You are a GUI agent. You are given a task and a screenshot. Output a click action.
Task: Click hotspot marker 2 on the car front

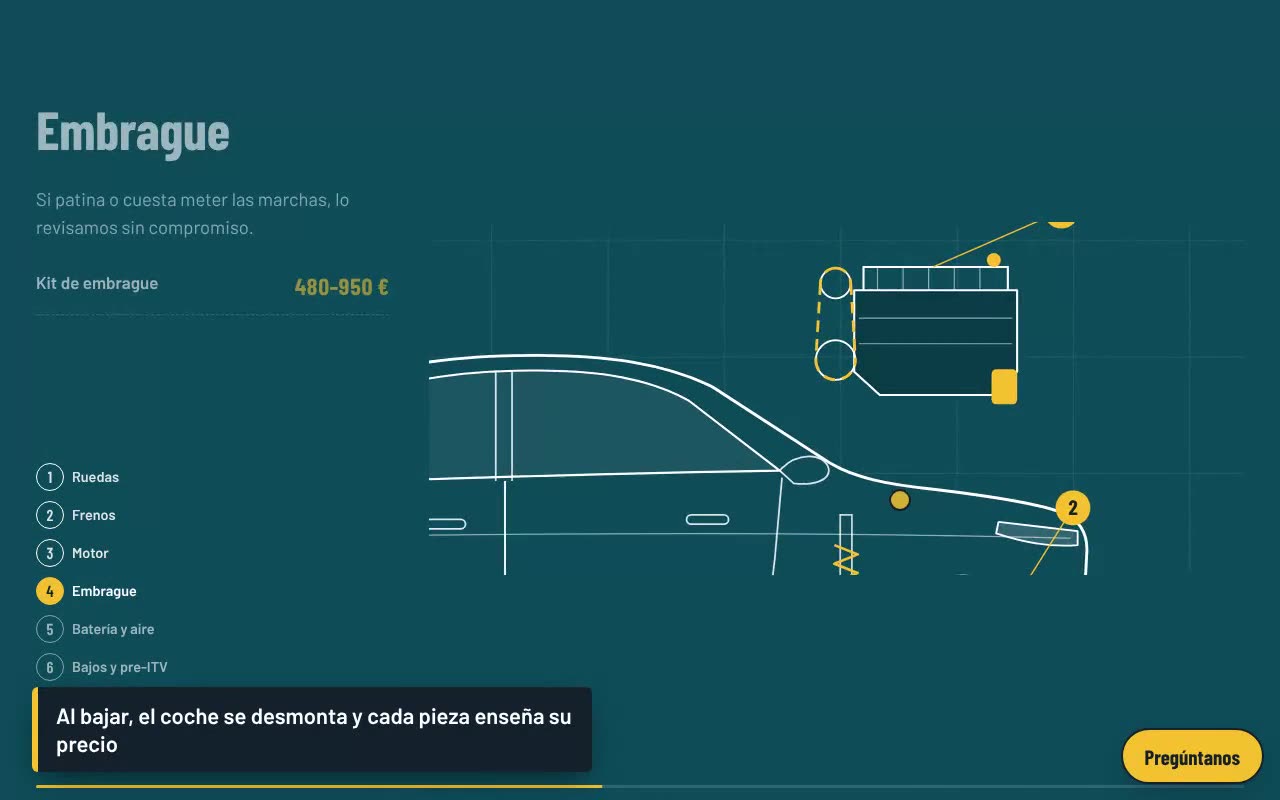[1073, 508]
